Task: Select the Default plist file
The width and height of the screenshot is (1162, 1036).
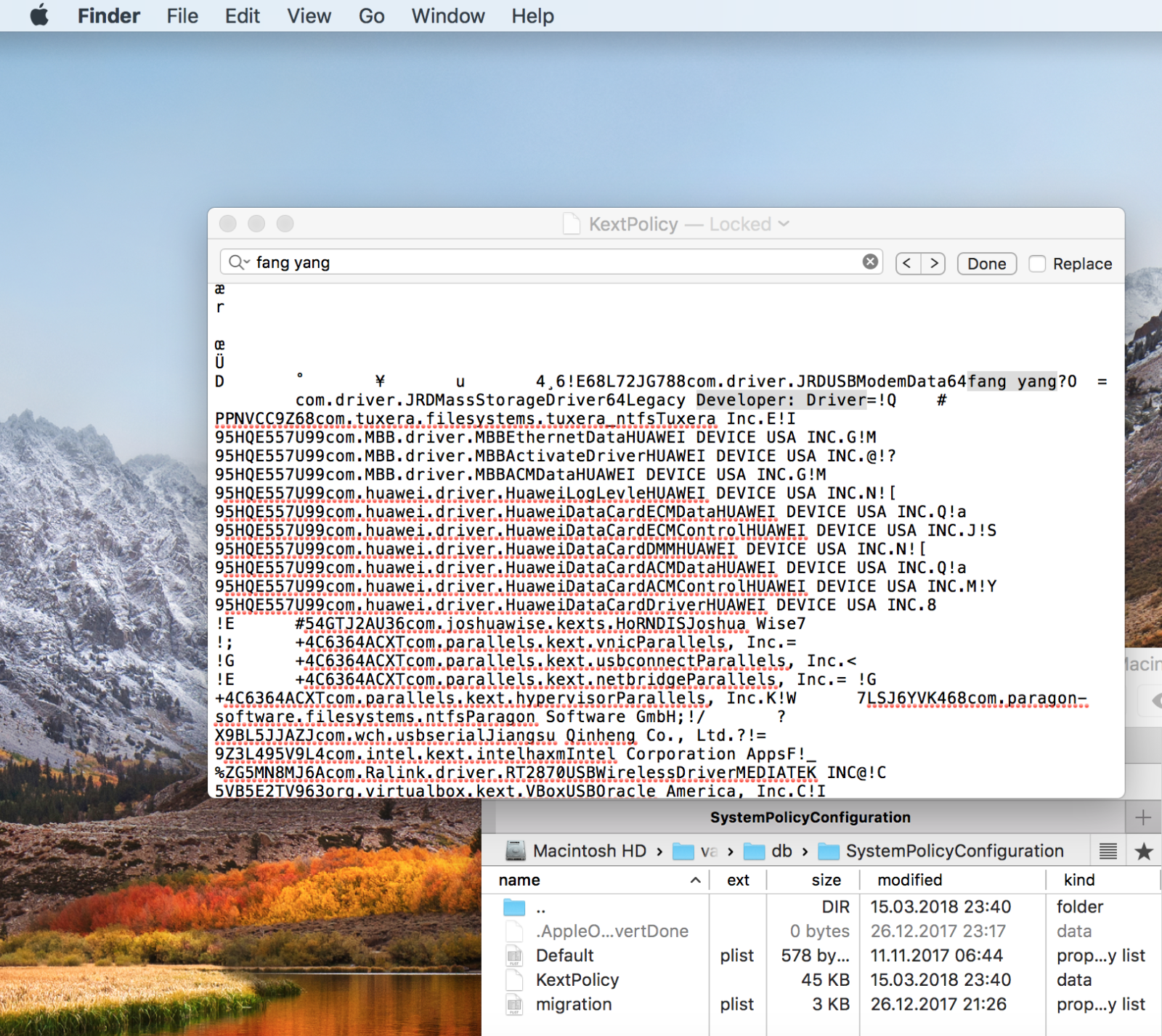Action: (821, 955)
